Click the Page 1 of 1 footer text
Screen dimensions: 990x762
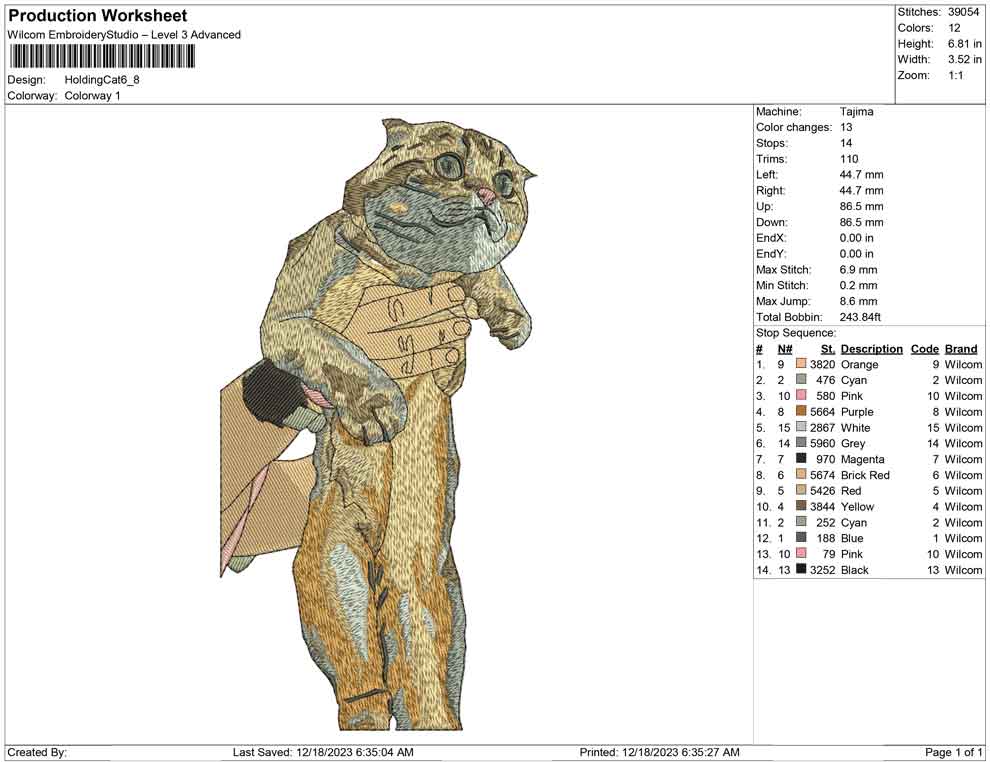point(954,752)
